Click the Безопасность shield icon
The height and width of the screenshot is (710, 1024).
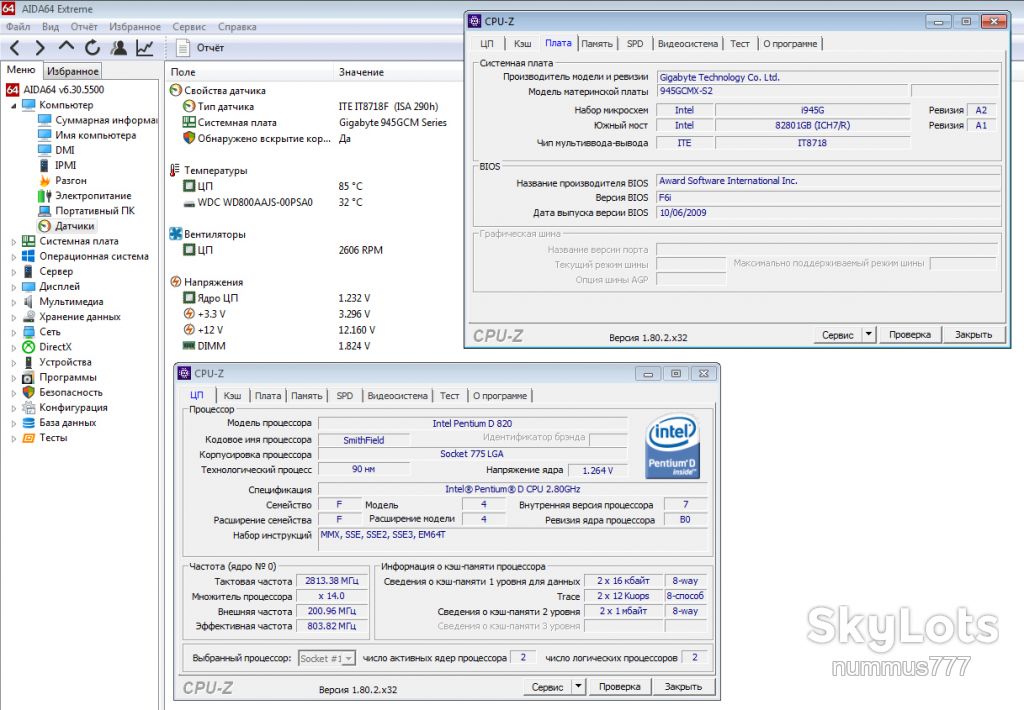point(28,393)
